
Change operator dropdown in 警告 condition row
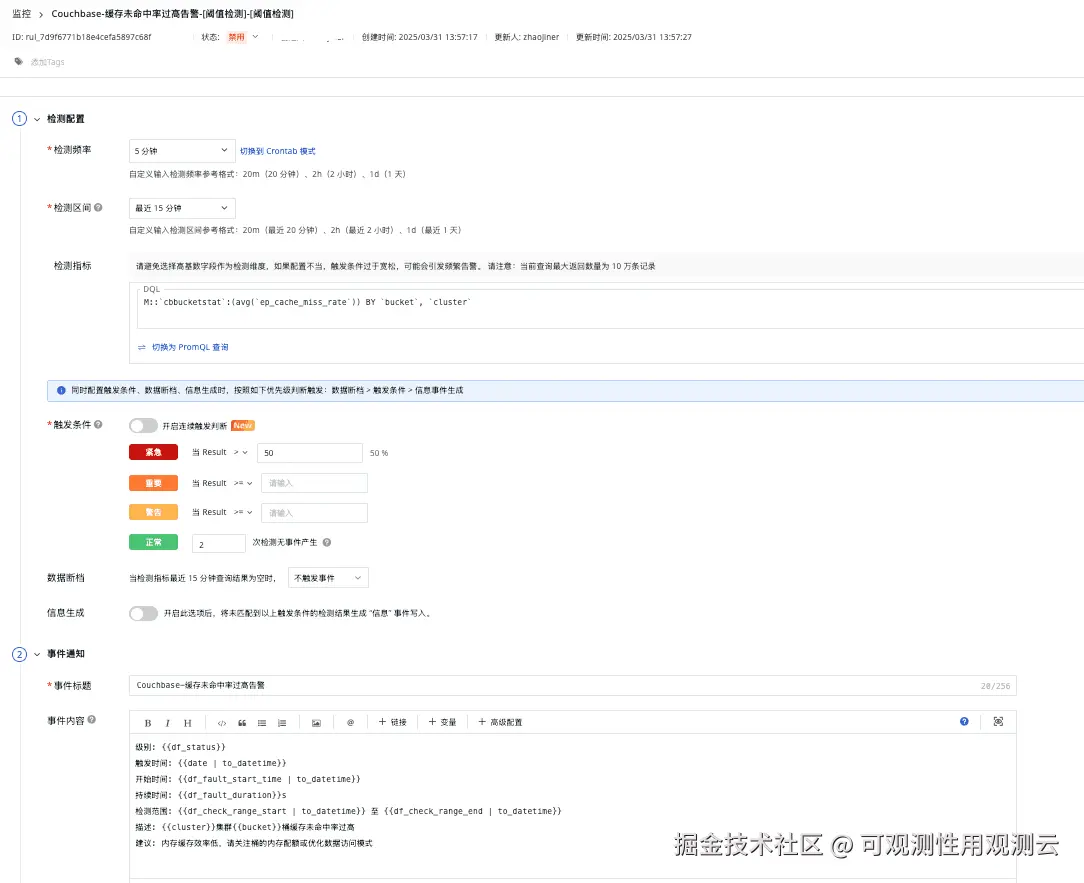click(x=243, y=512)
